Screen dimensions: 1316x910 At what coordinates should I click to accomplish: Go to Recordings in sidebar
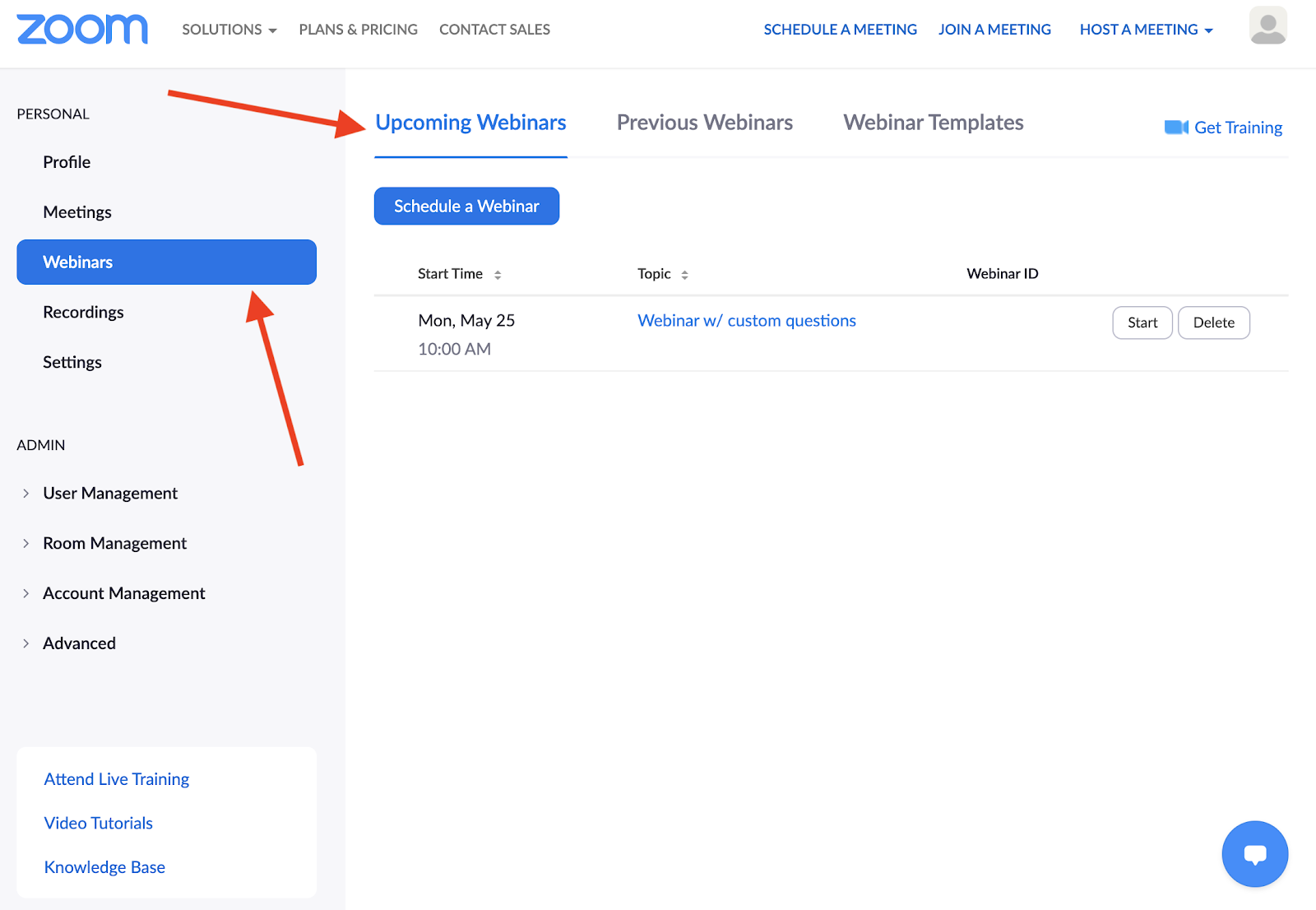[83, 313]
